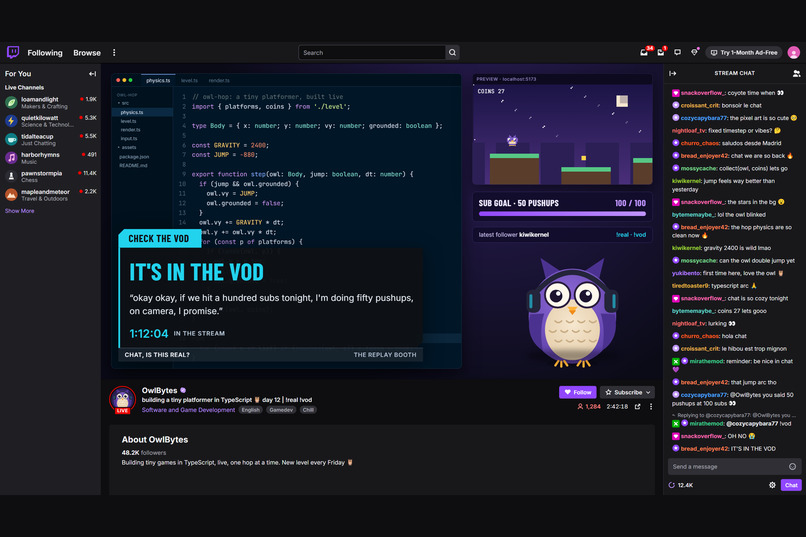
Task: Open the pink user avatar menu
Action: coord(793,52)
